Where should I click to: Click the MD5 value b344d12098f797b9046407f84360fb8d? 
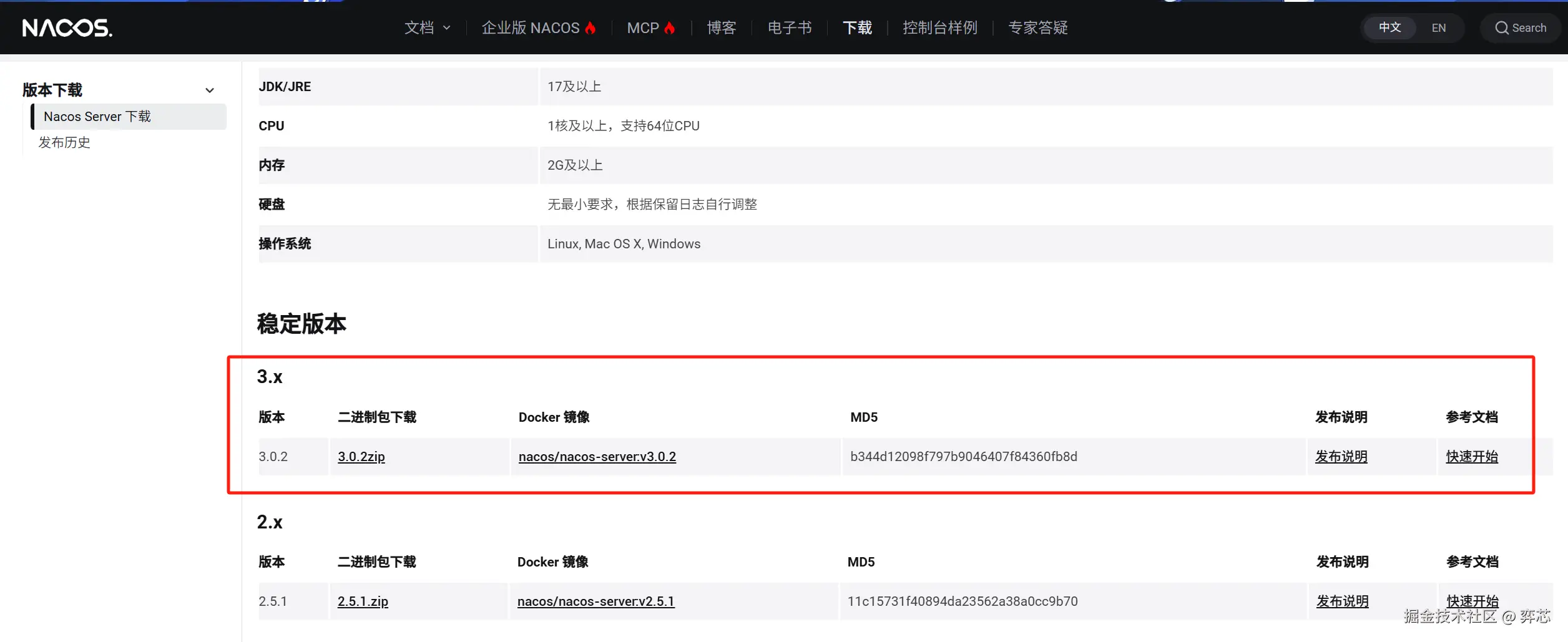click(x=964, y=457)
